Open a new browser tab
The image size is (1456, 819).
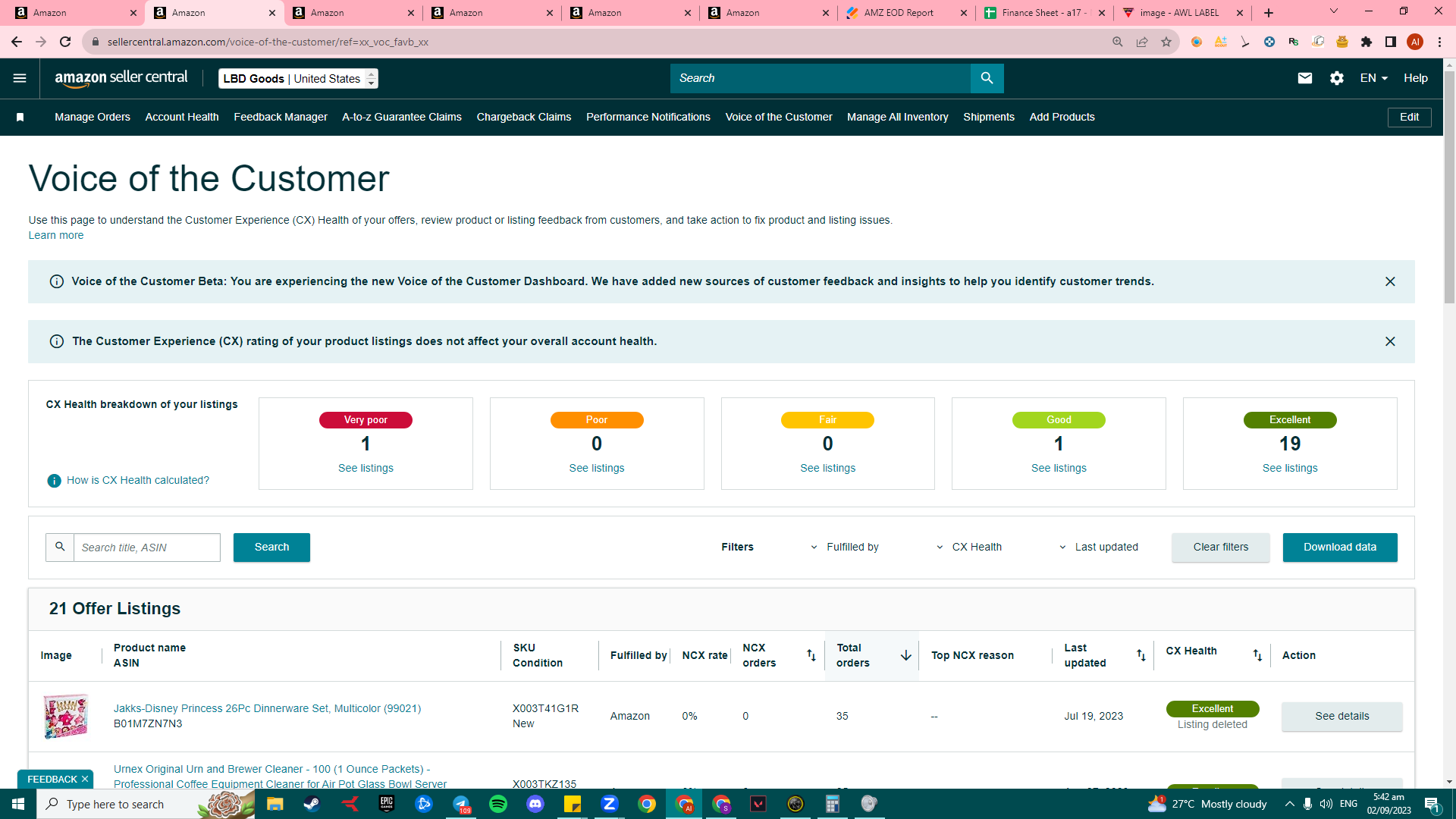(1269, 13)
